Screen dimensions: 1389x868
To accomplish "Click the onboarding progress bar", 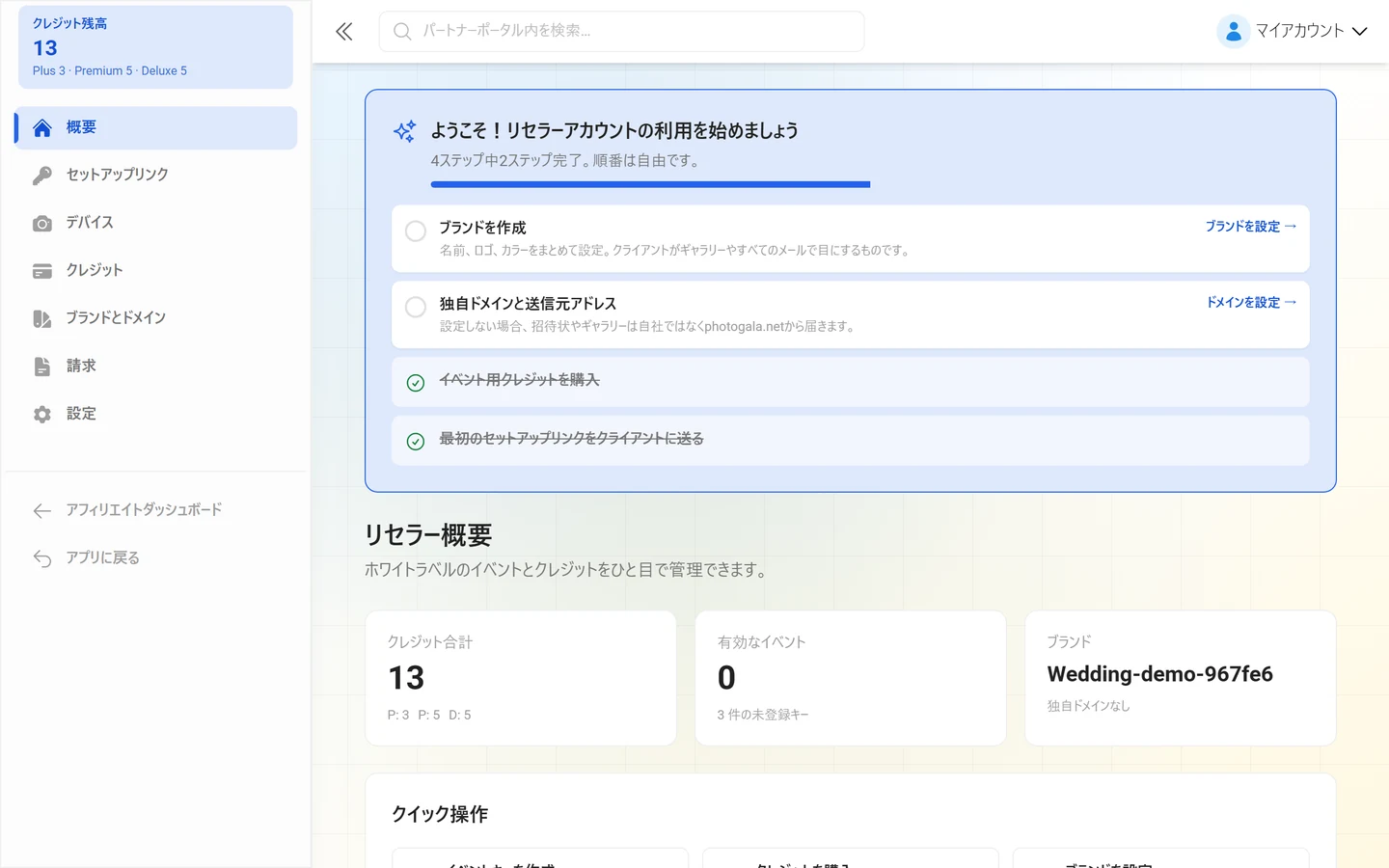I will pyautogui.click(x=650, y=184).
